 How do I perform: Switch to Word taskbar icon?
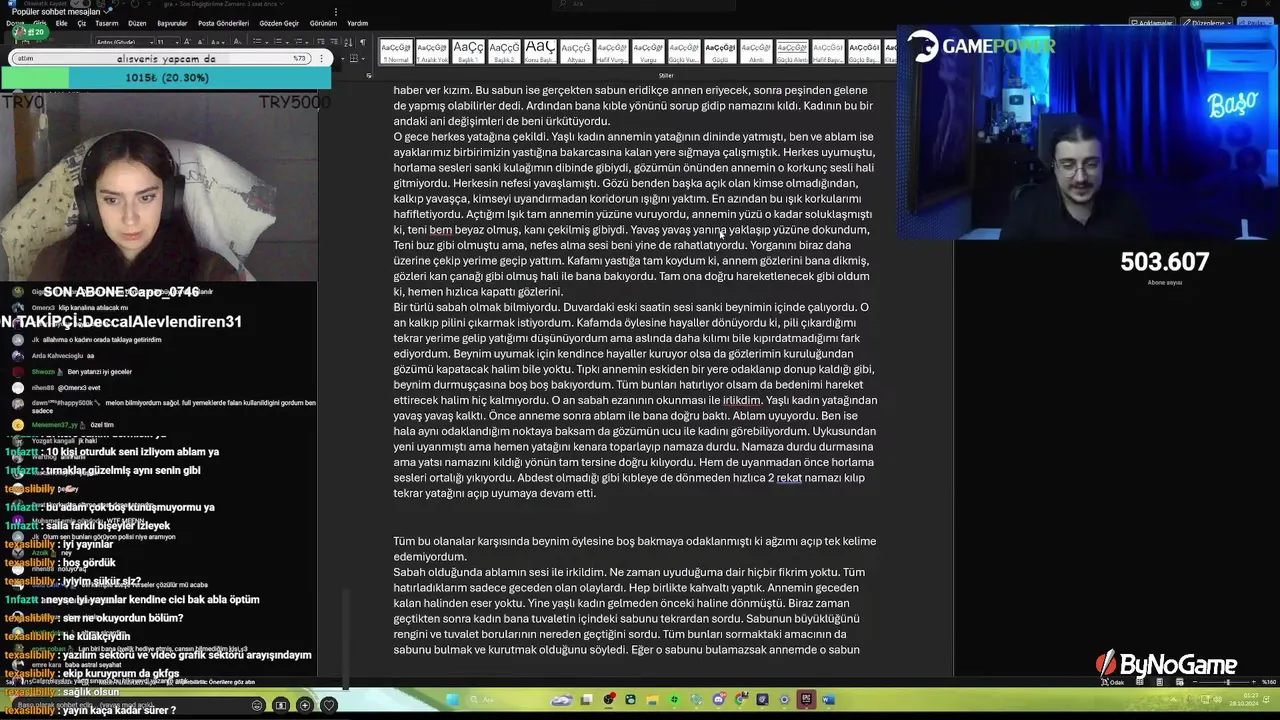pyautogui.click(x=828, y=699)
